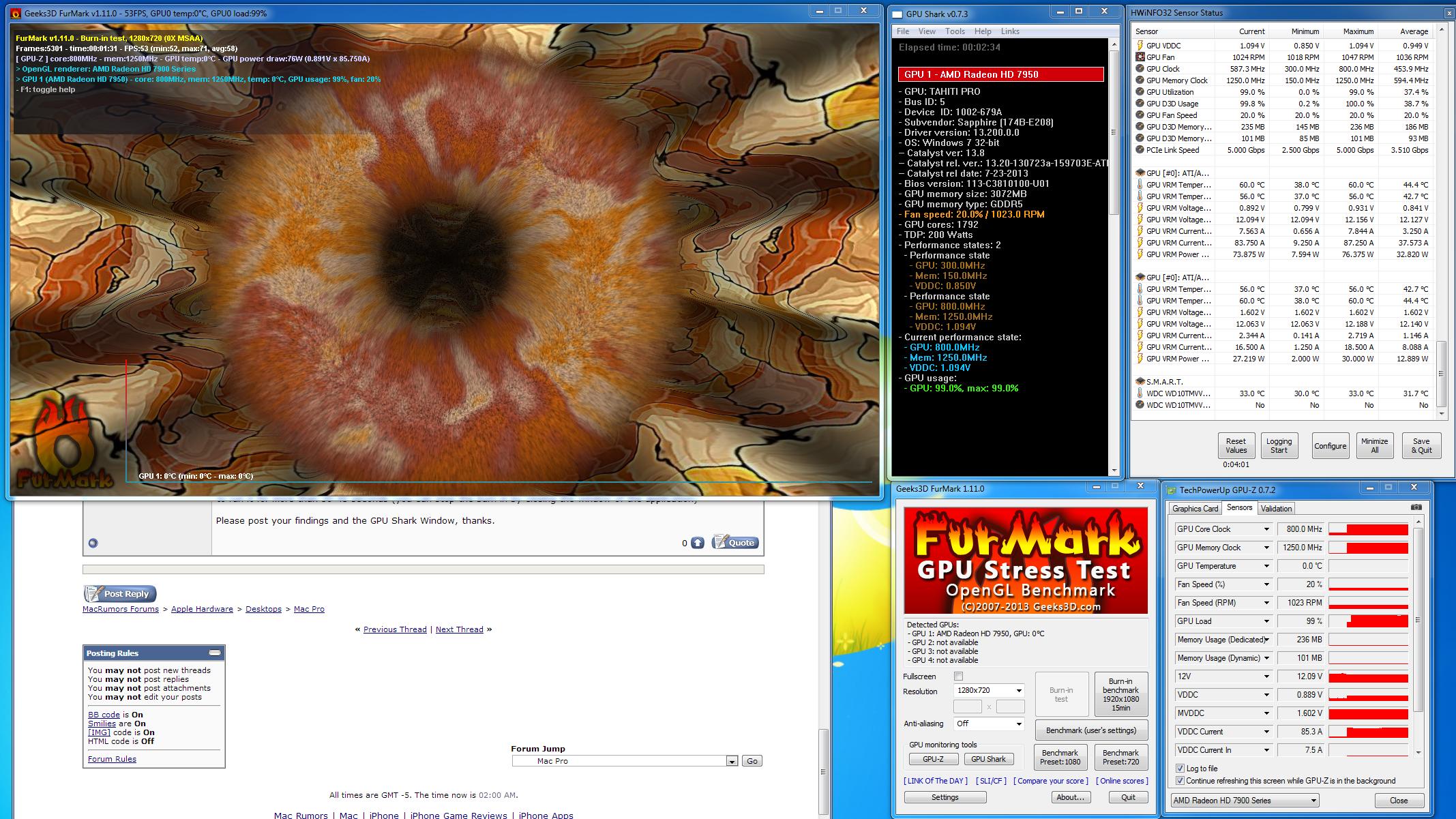
Task: Collapse the Posting Rules box via minus icon
Action: [x=215, y=653]
